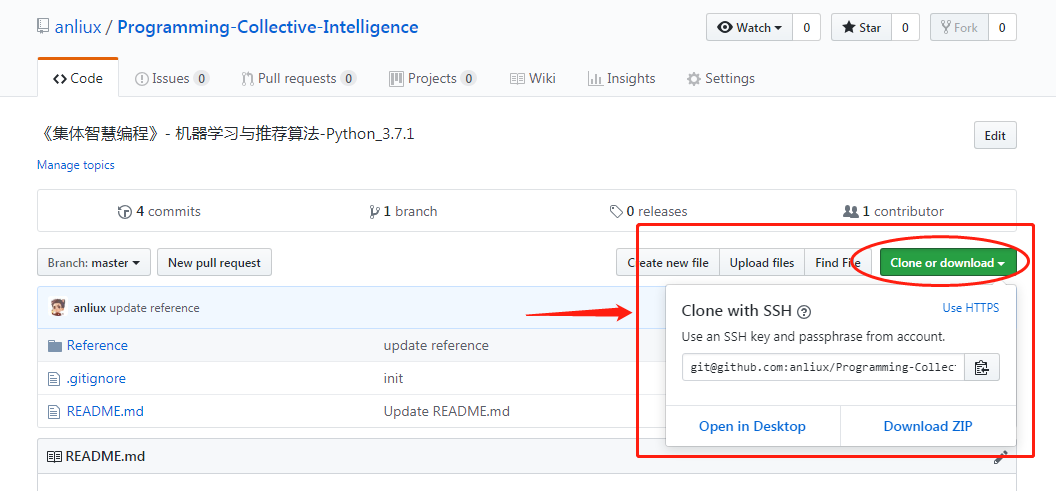This screenshot has height=491, width=1056.
Task: Click the branch icon next to 1 branch
Action: 374,211
